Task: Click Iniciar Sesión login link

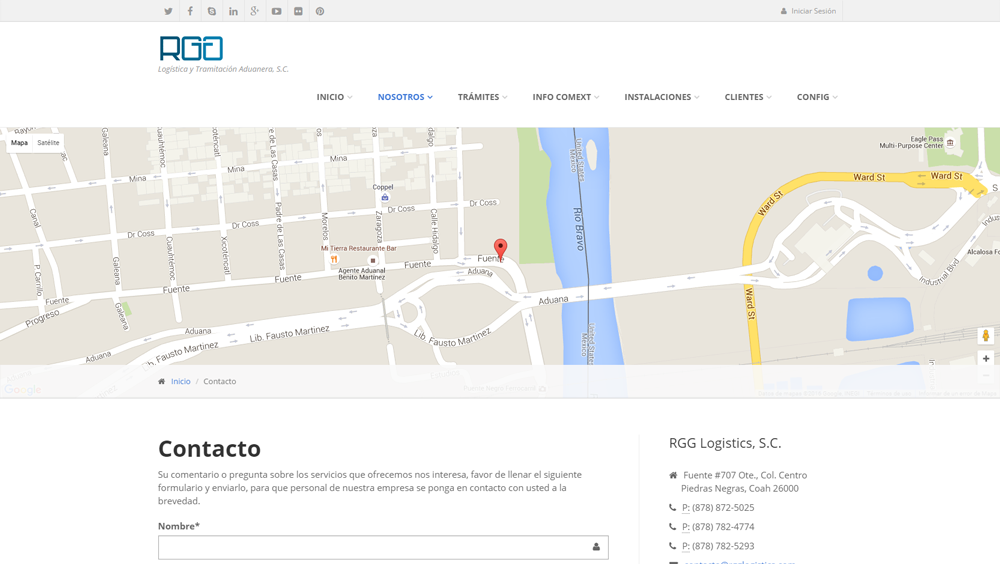Action: click(808, 11)
